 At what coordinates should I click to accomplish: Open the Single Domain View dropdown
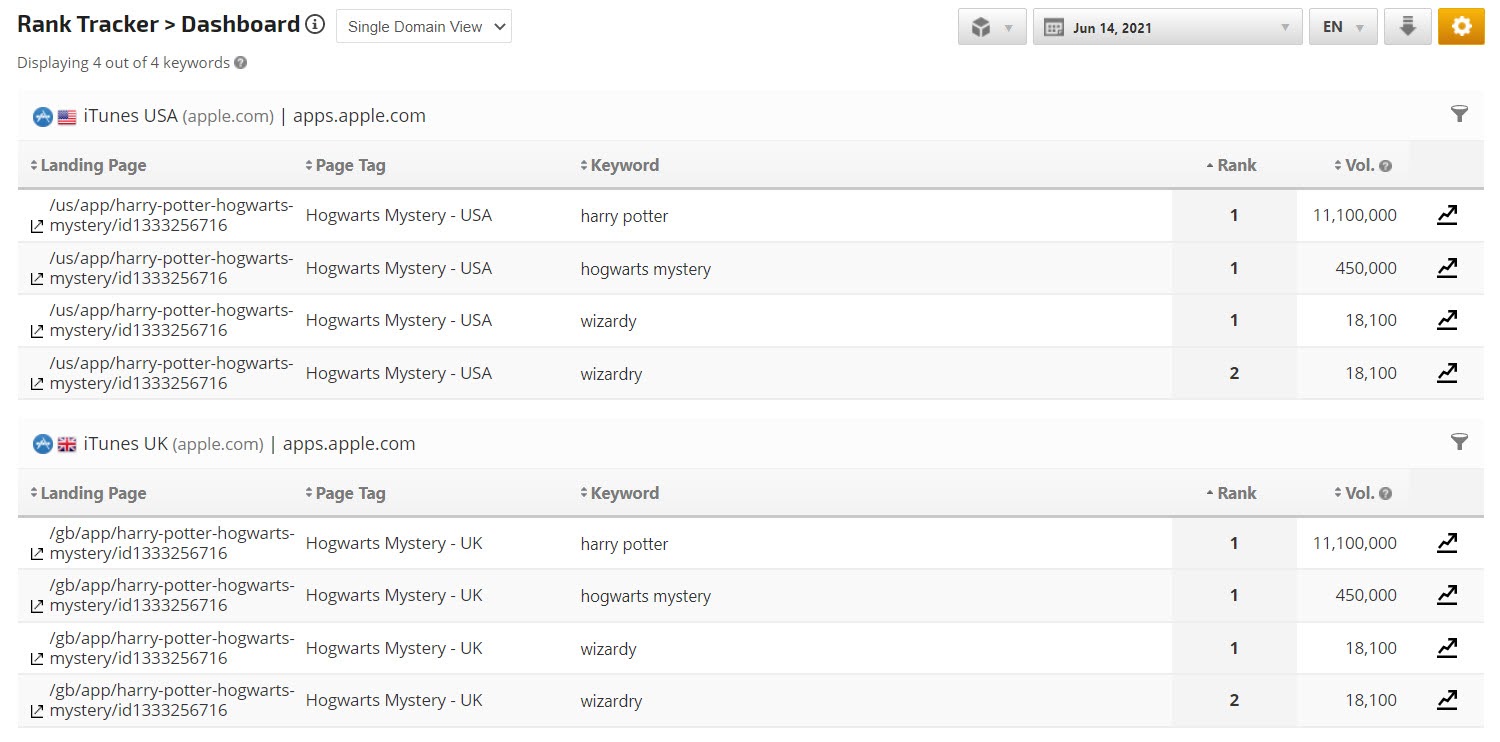(x=424, y=27)
